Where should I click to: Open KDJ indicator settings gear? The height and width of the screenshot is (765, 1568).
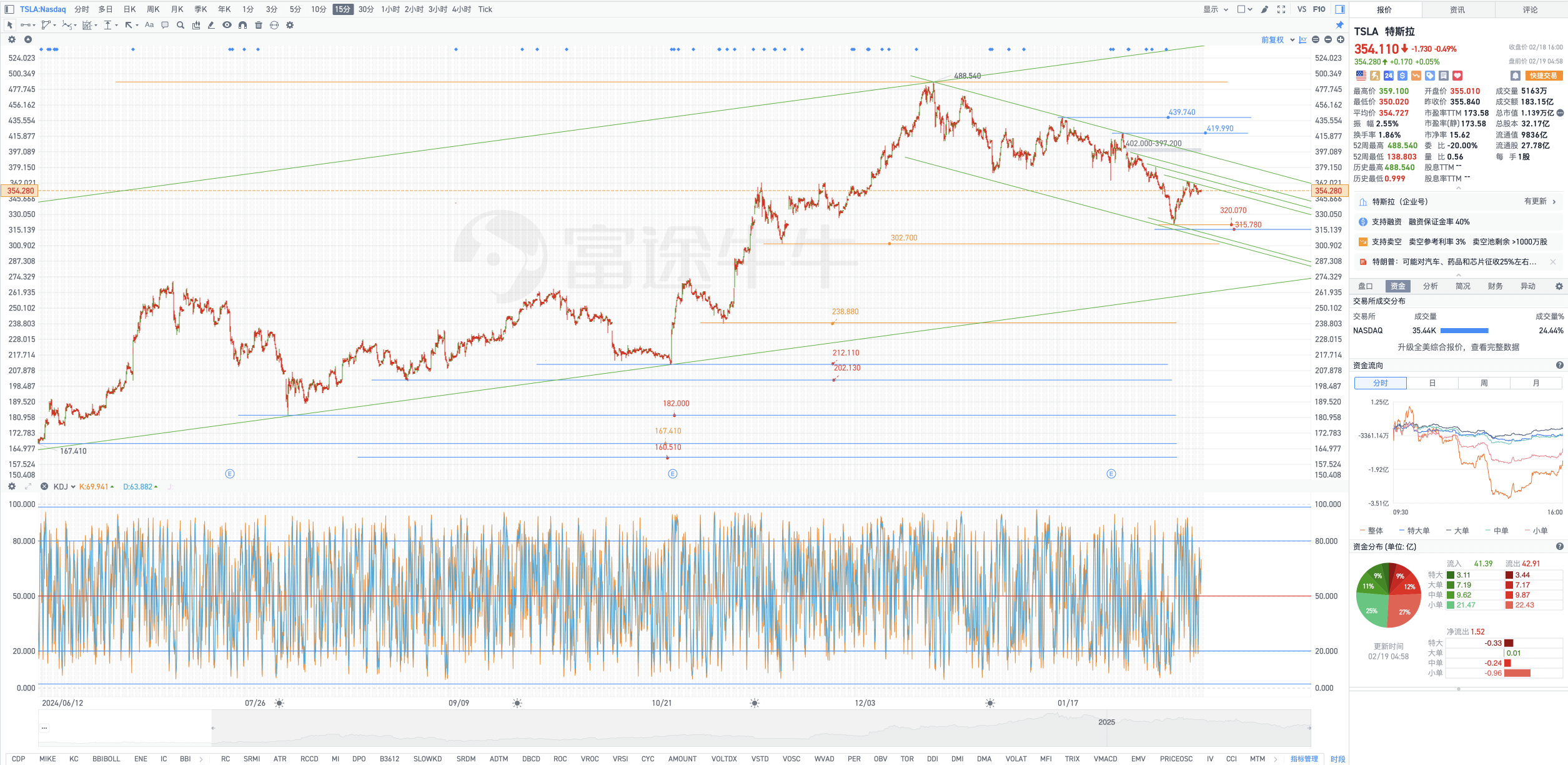point(12,486)
